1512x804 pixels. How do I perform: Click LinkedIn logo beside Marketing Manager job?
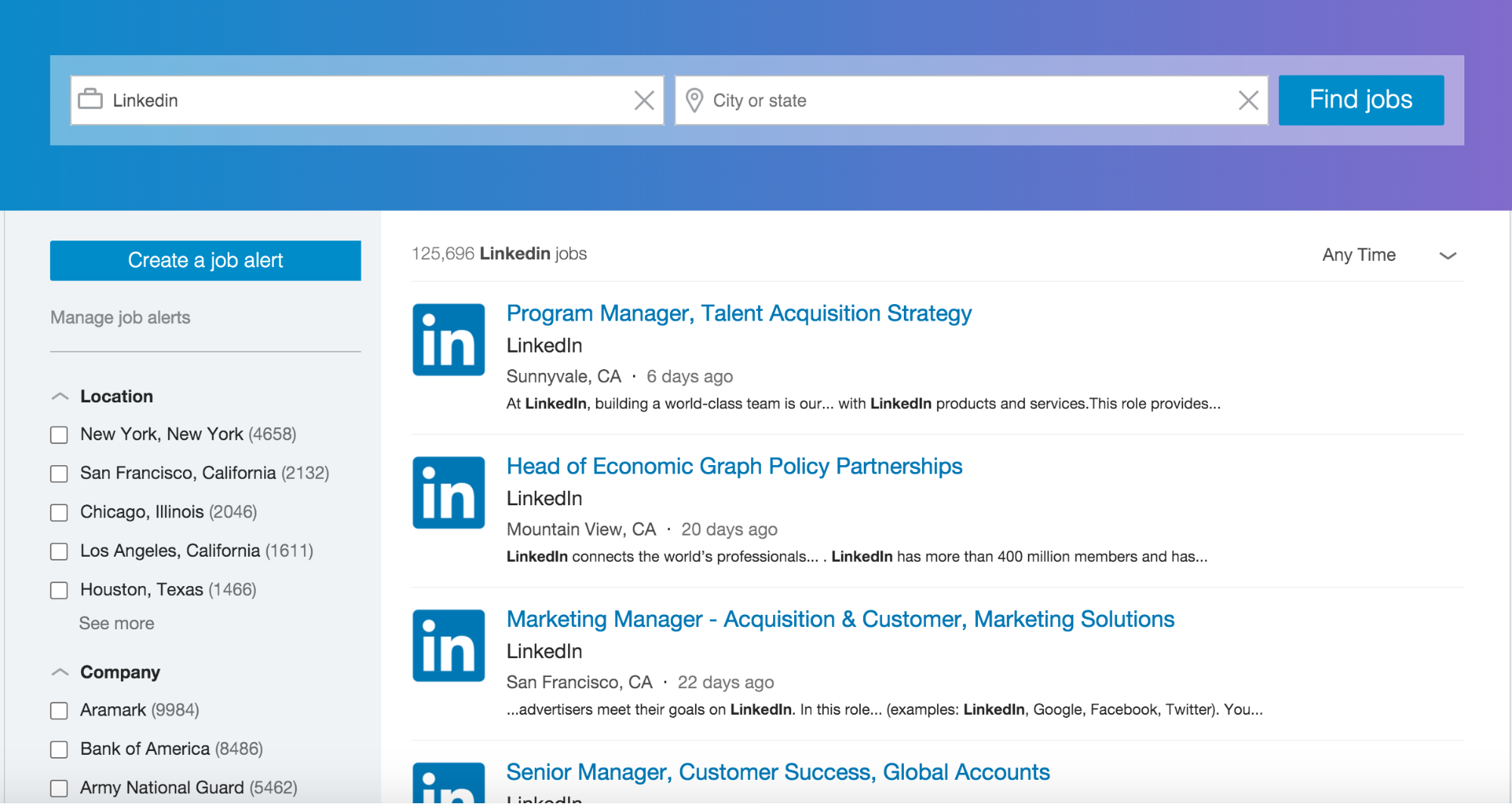point(449,645)
